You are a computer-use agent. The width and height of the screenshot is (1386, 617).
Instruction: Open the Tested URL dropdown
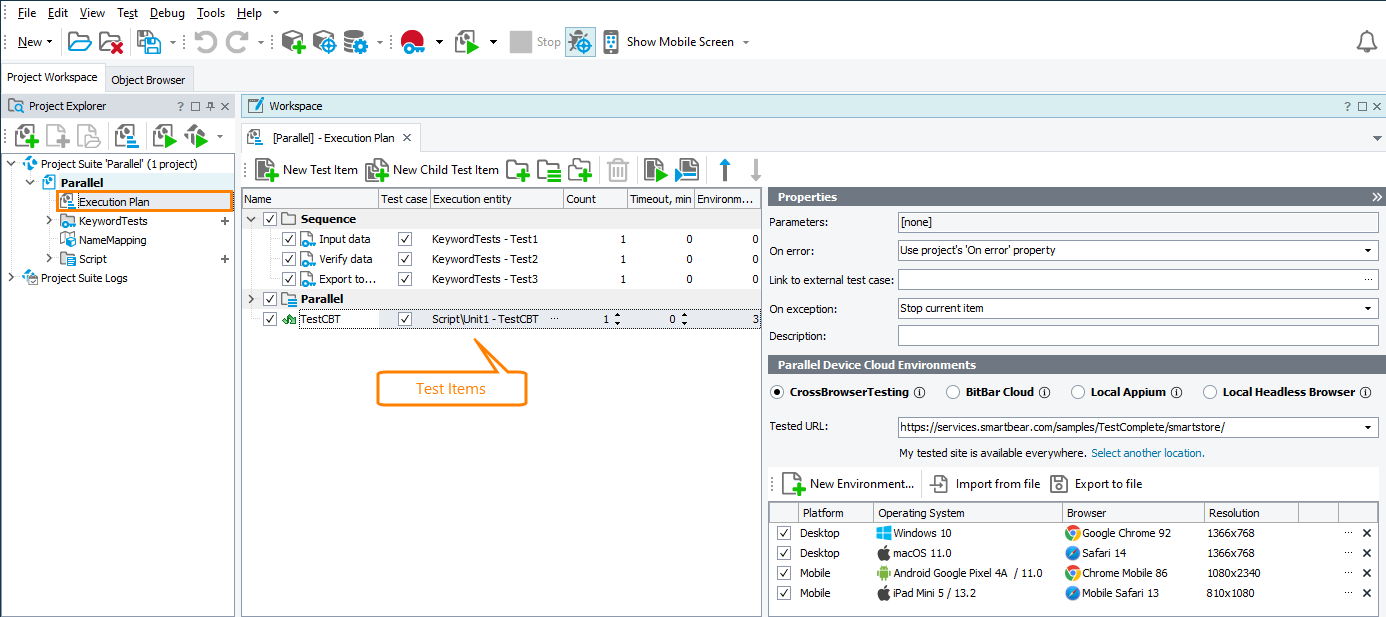click(1367, 427)
